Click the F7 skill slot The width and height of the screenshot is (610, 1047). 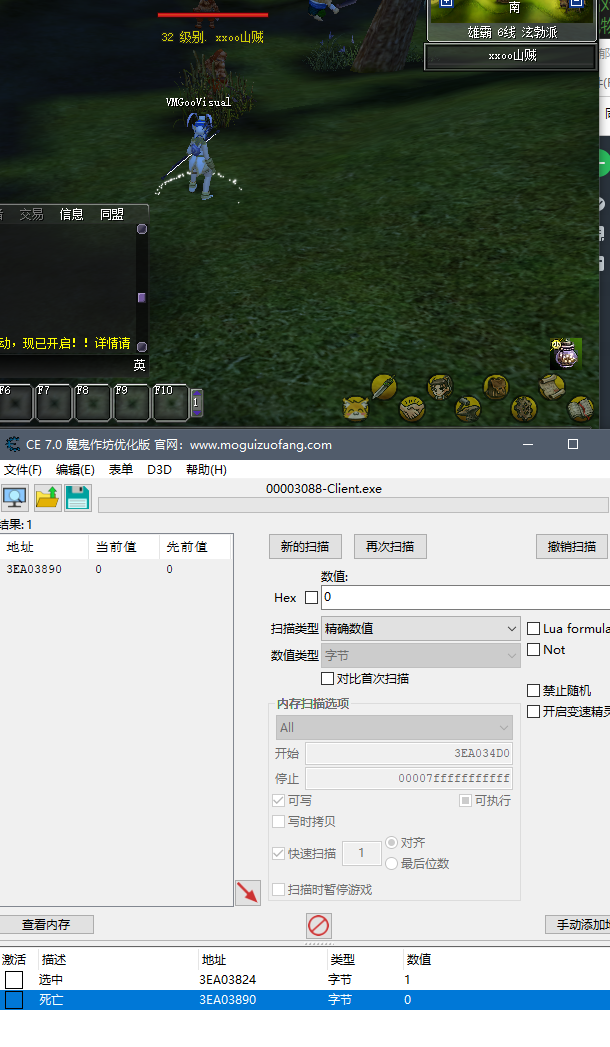(x=53, y=402)
